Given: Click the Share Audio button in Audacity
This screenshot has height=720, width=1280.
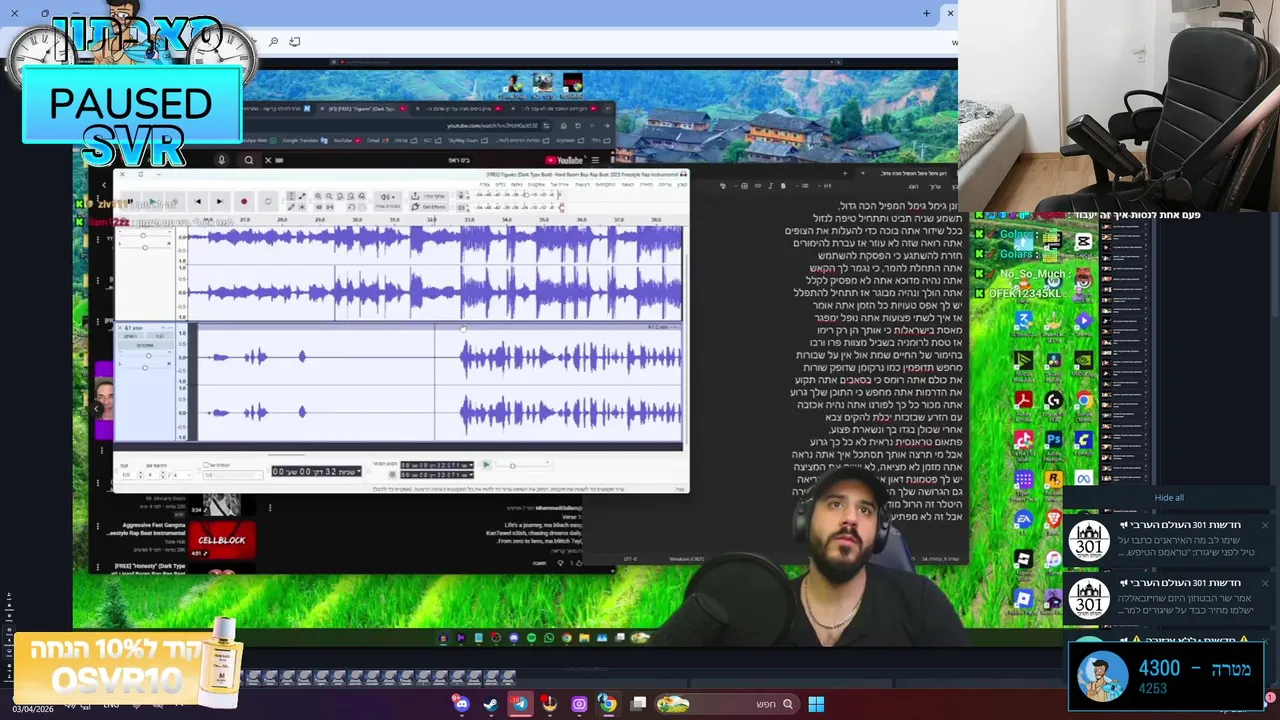Looking at the screenshot, I should coord(429,196).
